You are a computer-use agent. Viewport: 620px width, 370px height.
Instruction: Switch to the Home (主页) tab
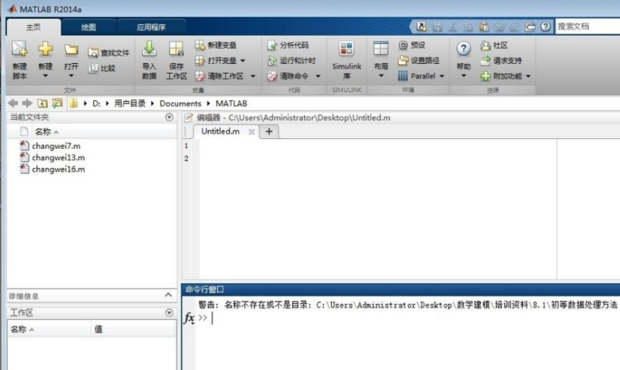[x=33, y=27]
